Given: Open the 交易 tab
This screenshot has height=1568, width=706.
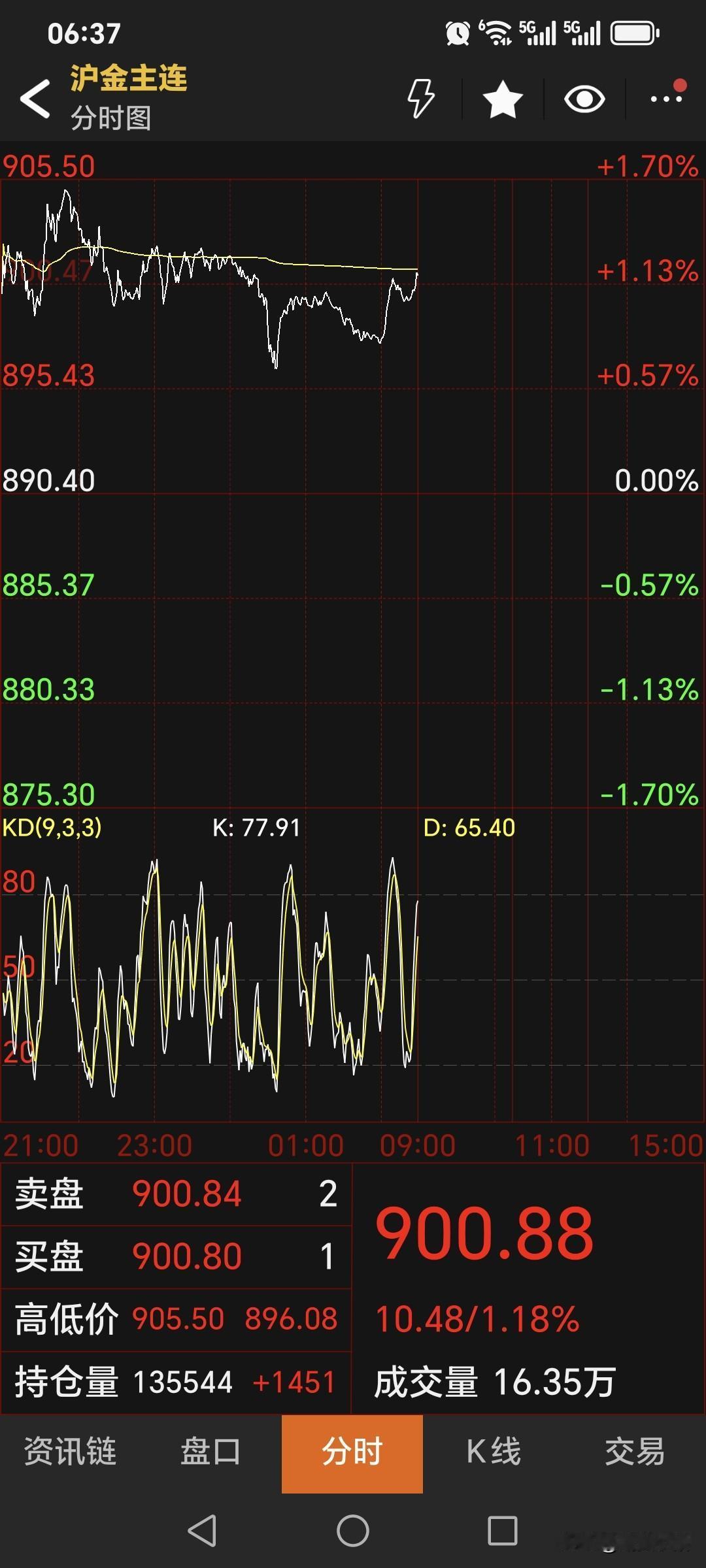Looking at the screenshot, I should coord(635,1452).
